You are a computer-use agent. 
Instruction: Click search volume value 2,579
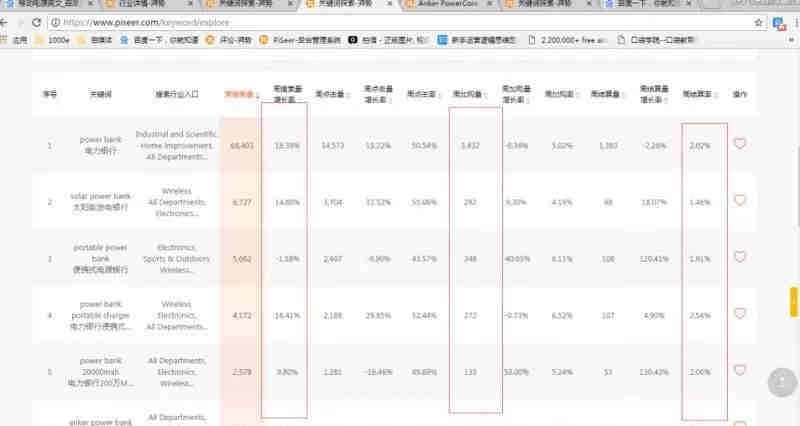pyautogui.click(x=241, y=372)
